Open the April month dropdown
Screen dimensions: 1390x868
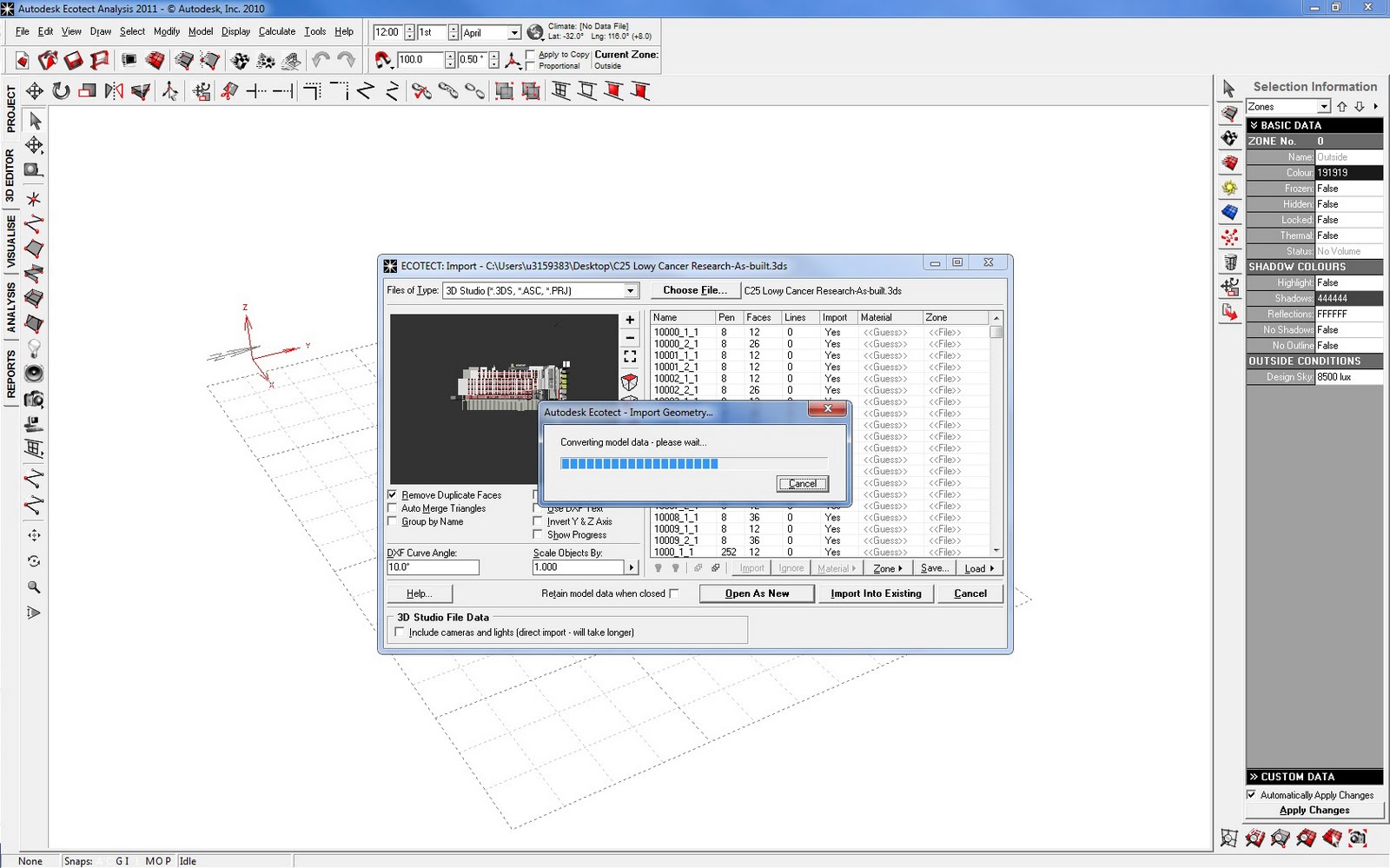point(514,33)
